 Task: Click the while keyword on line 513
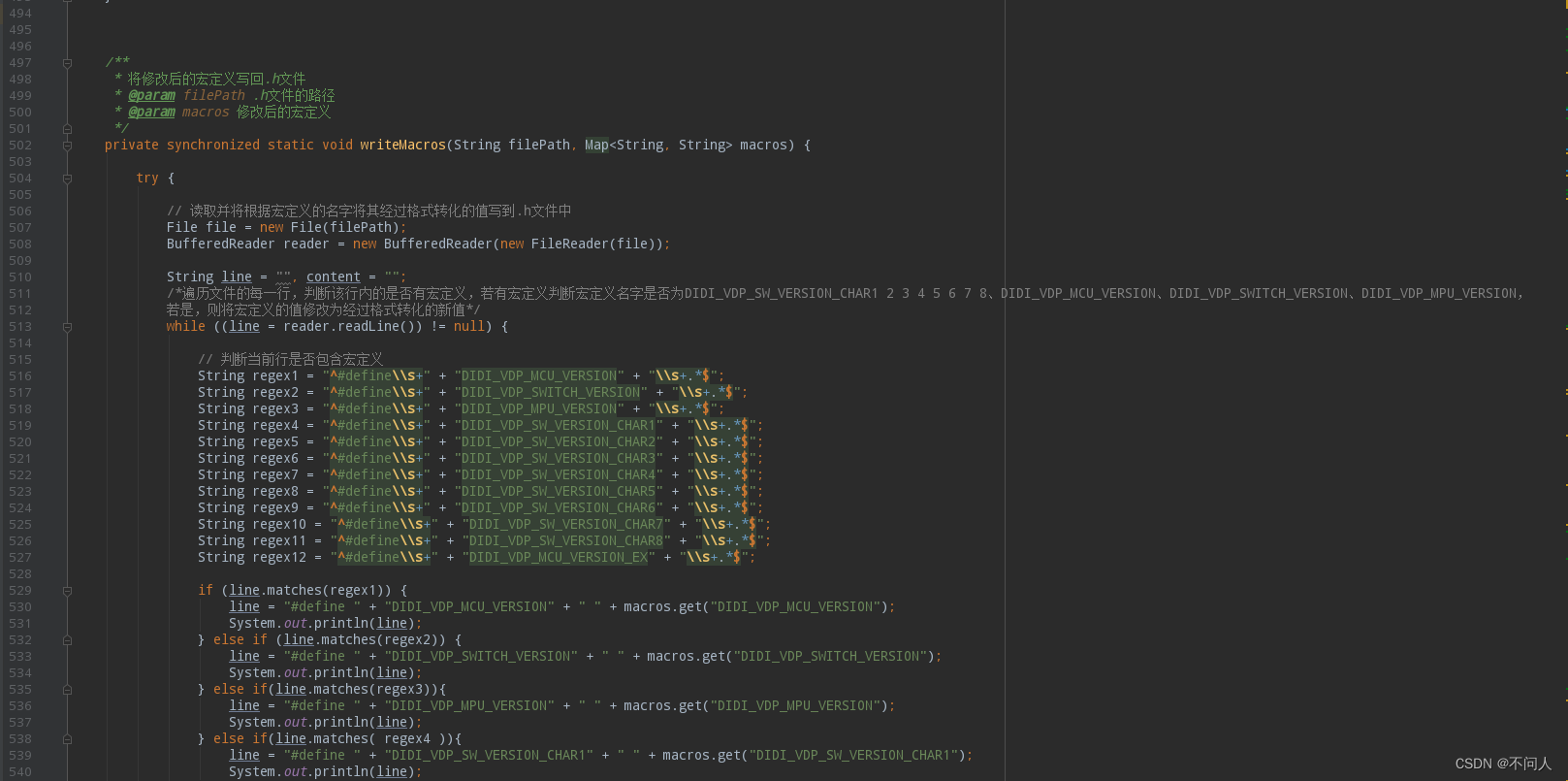(185, 326)
